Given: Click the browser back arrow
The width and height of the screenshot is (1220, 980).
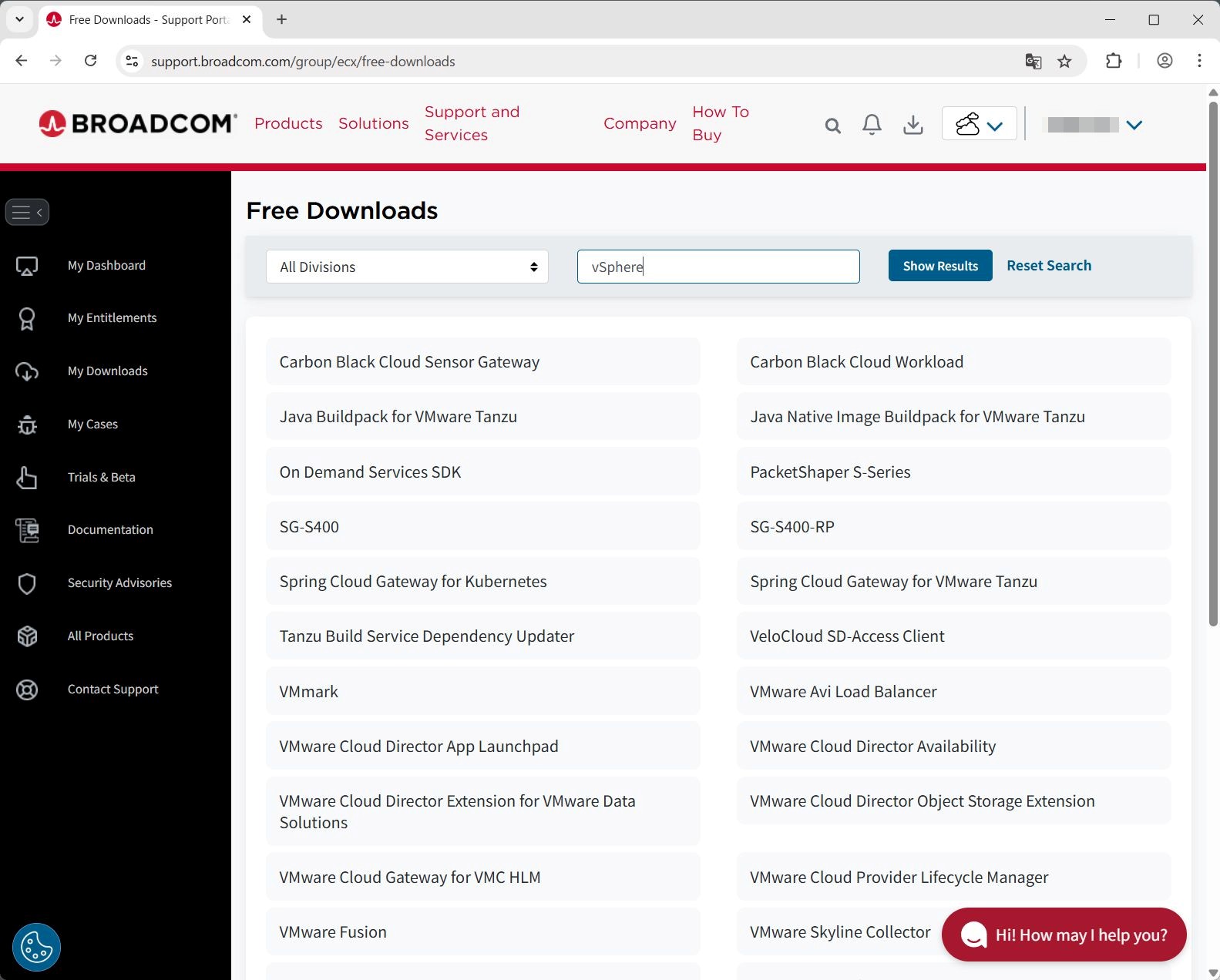Looking at the screenshot, I should point(22,61).
